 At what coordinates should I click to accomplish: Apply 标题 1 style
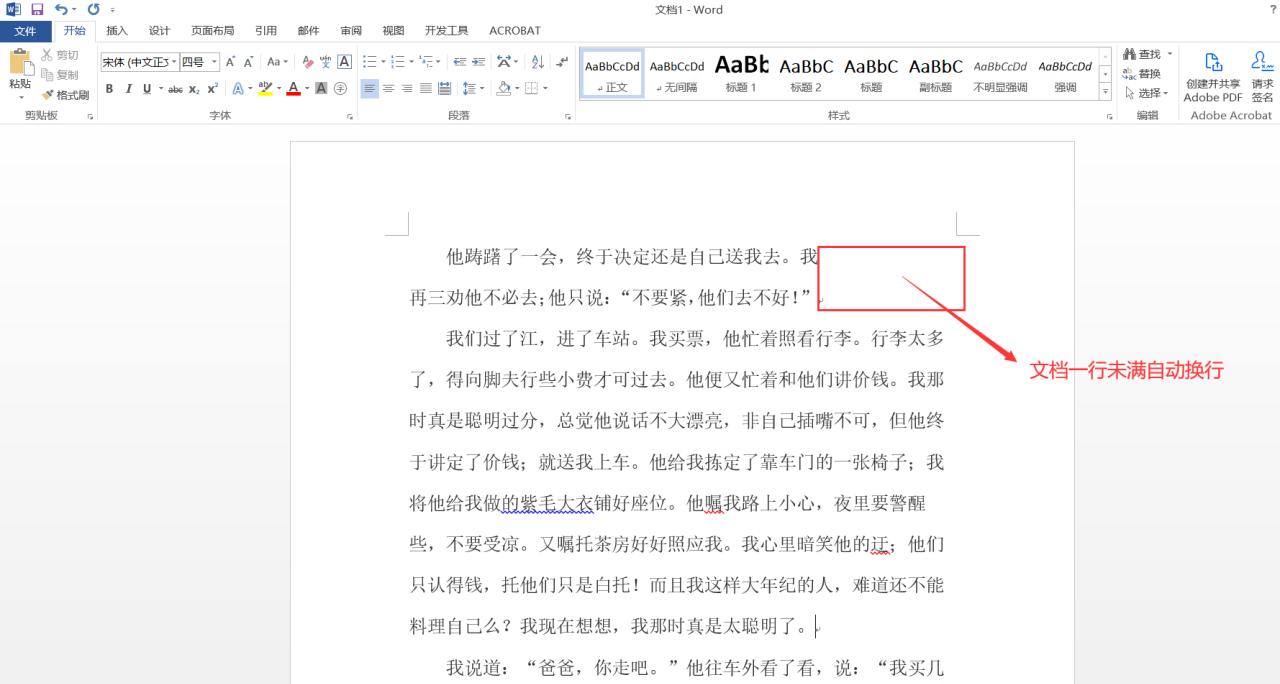coord(741,74)
